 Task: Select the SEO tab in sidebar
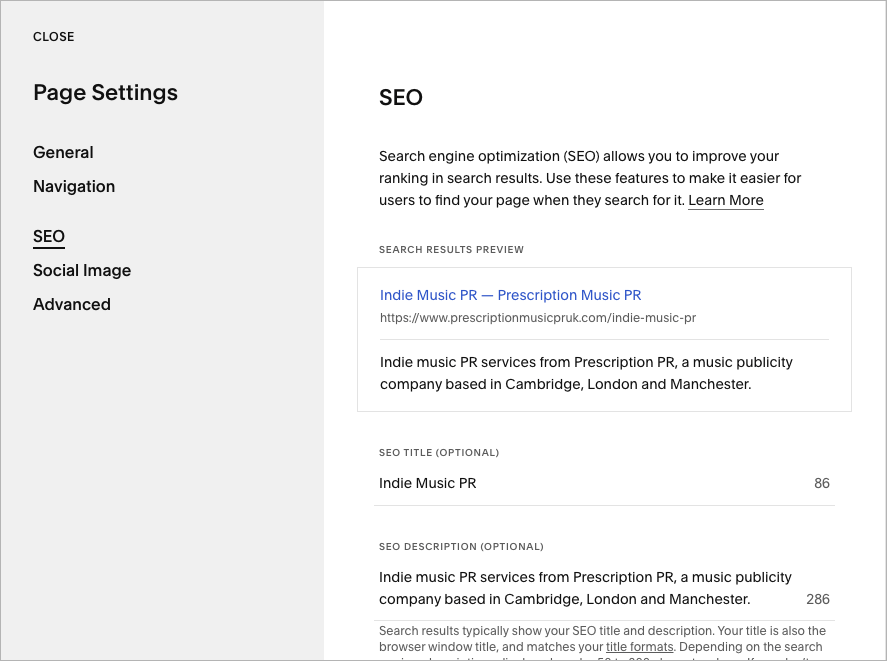tap(49, 237)
